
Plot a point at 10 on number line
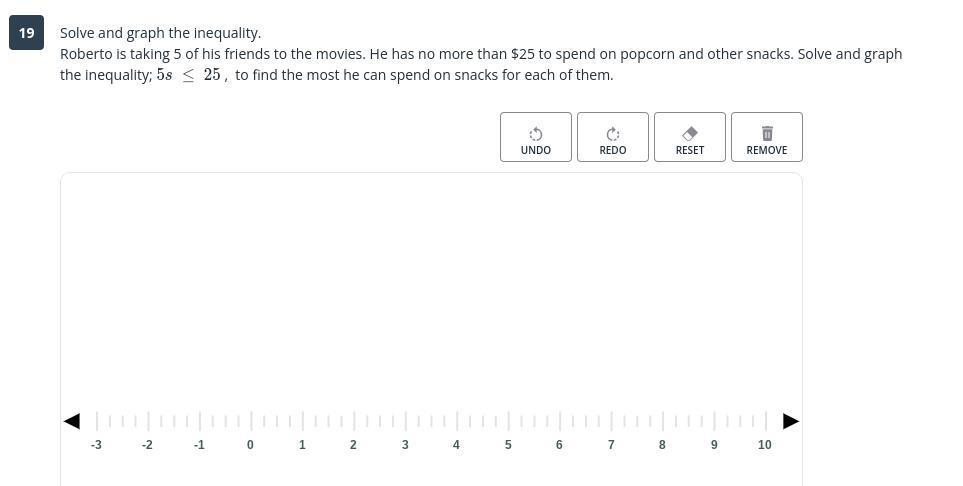tap(765, 421)
